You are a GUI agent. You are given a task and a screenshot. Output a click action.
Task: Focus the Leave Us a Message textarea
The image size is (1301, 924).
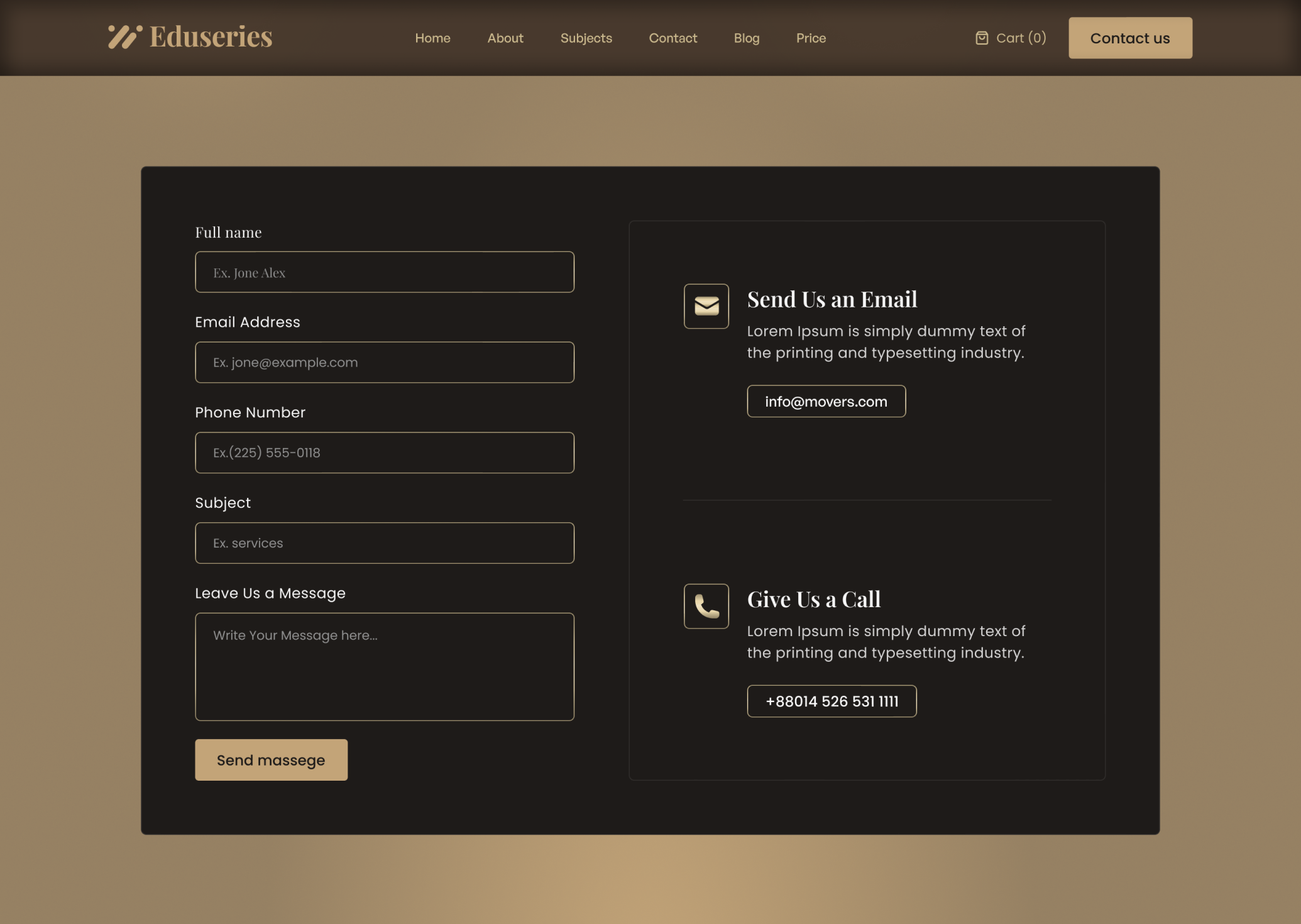coord(384,667)
